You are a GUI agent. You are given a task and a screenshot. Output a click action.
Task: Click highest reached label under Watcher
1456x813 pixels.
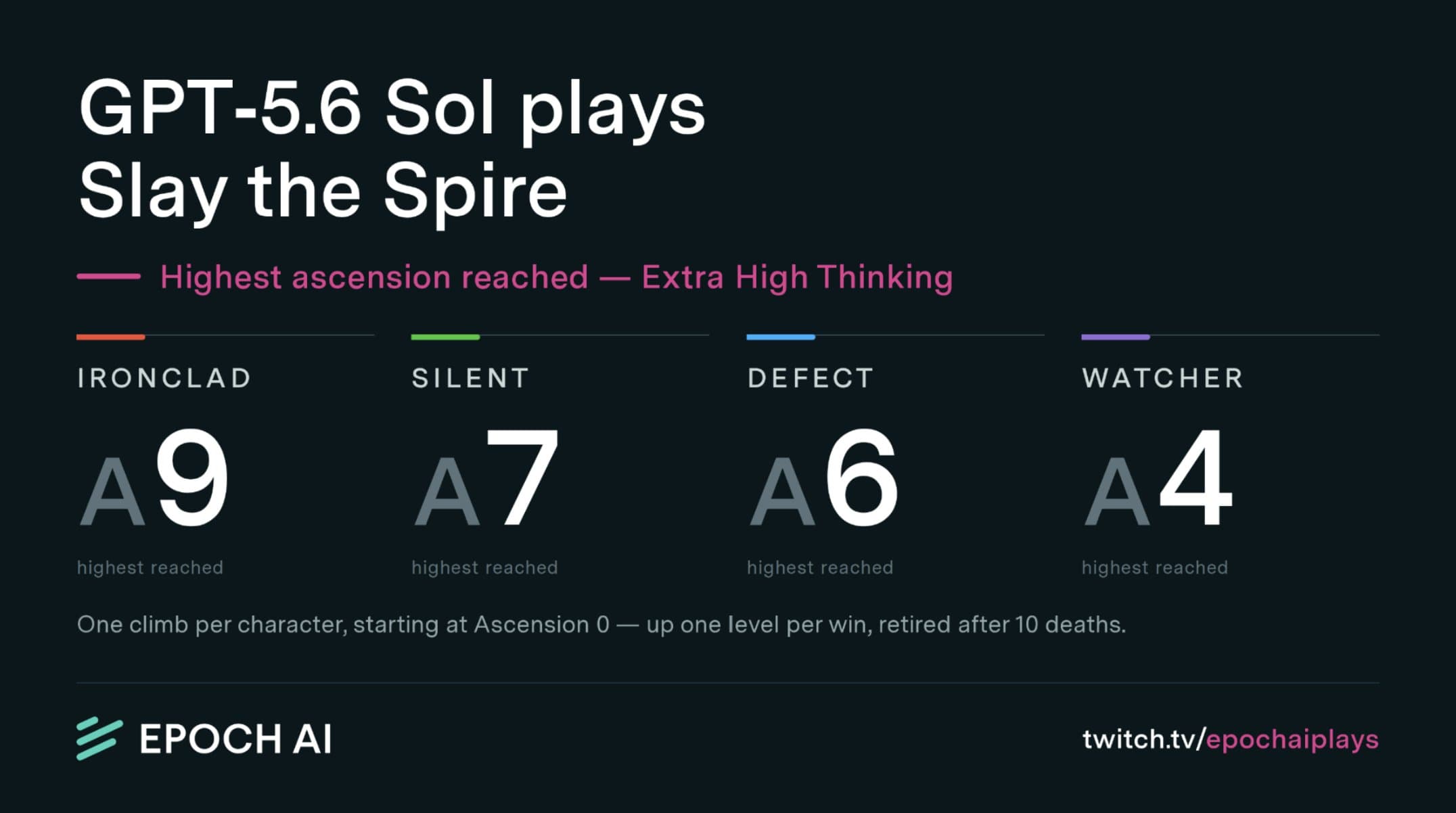tap(1154, 567)
